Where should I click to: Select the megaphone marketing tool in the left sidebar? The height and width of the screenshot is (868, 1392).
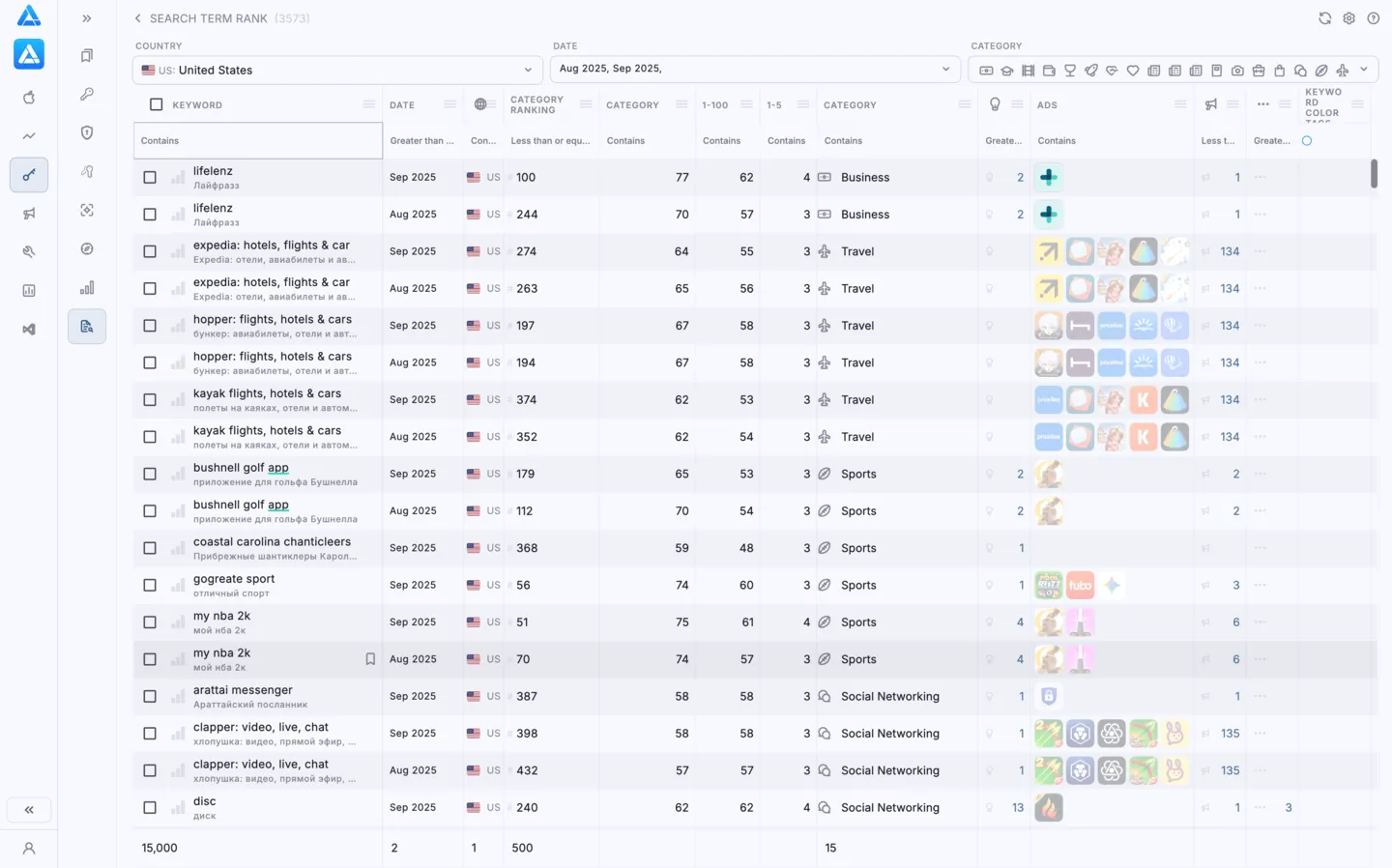(x=29, y=214)
